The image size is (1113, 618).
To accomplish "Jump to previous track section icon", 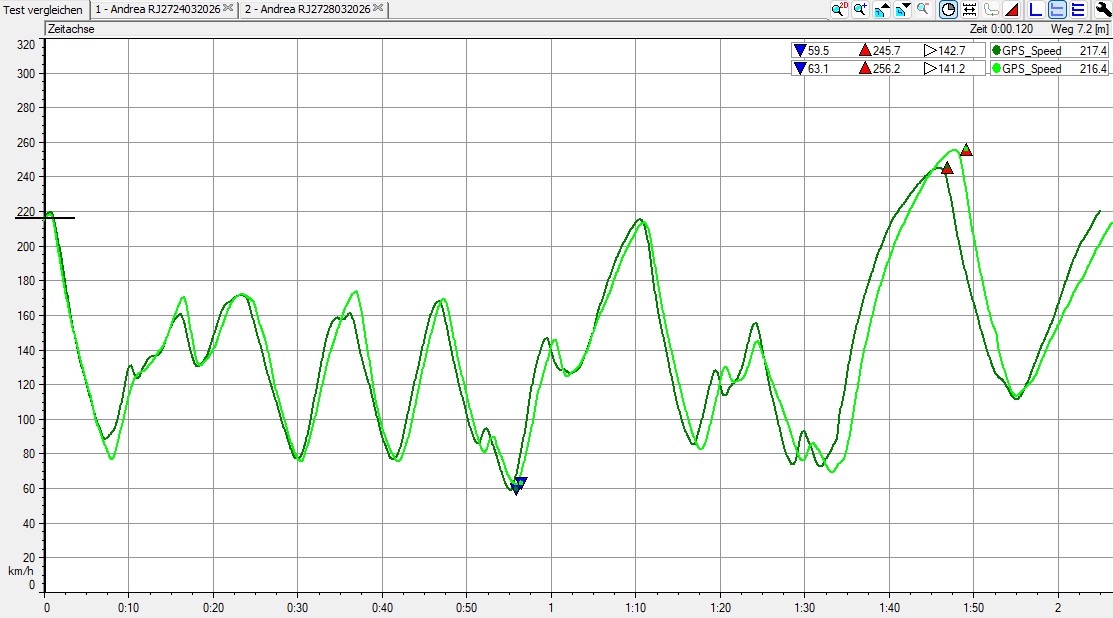I will coord(881,10).
